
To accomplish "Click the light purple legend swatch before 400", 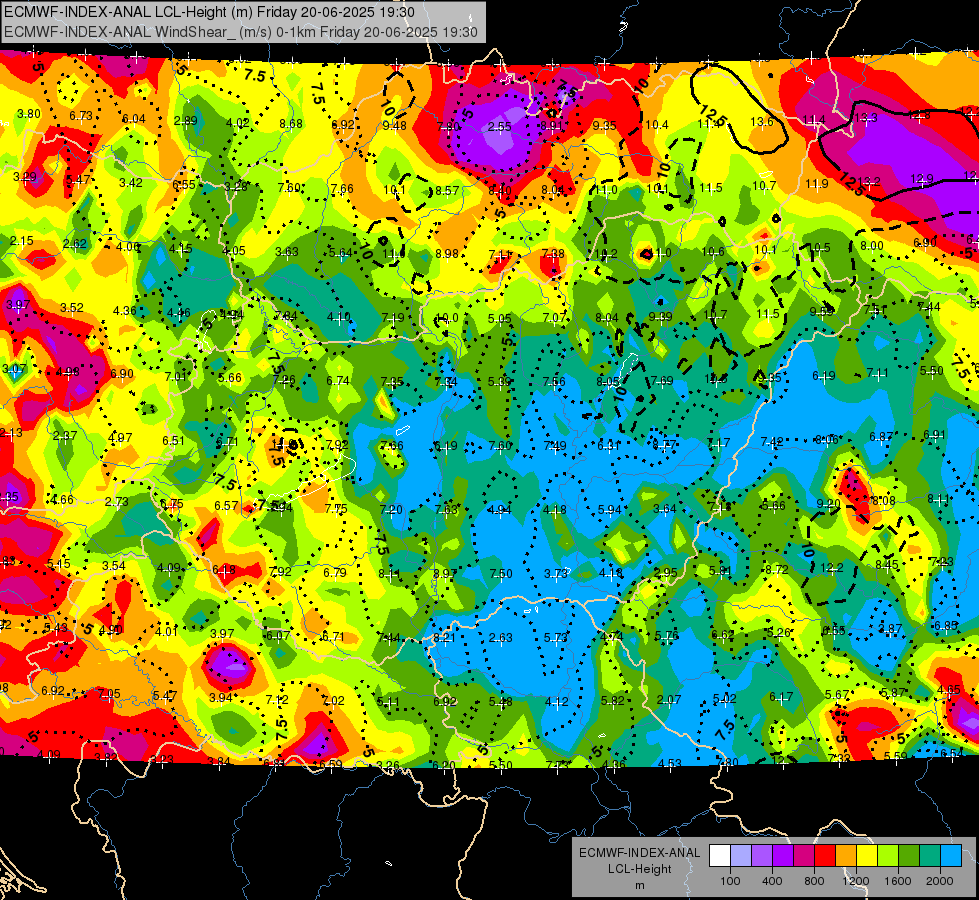I will [762, 856].
